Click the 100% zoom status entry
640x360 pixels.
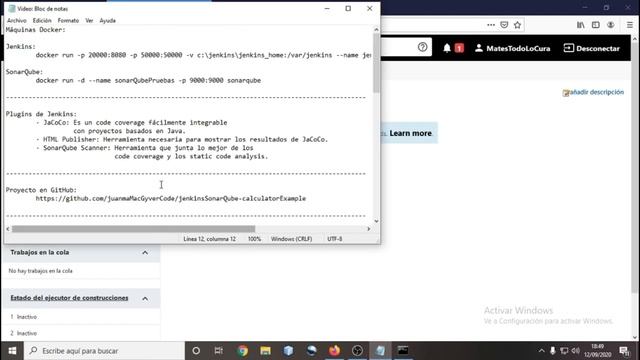(x=254, y=239)
